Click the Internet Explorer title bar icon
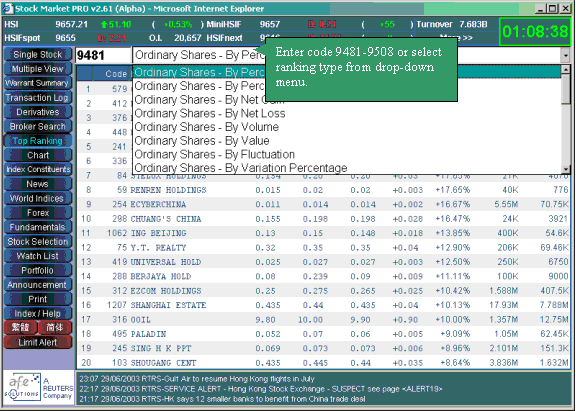 coord(8,8)
